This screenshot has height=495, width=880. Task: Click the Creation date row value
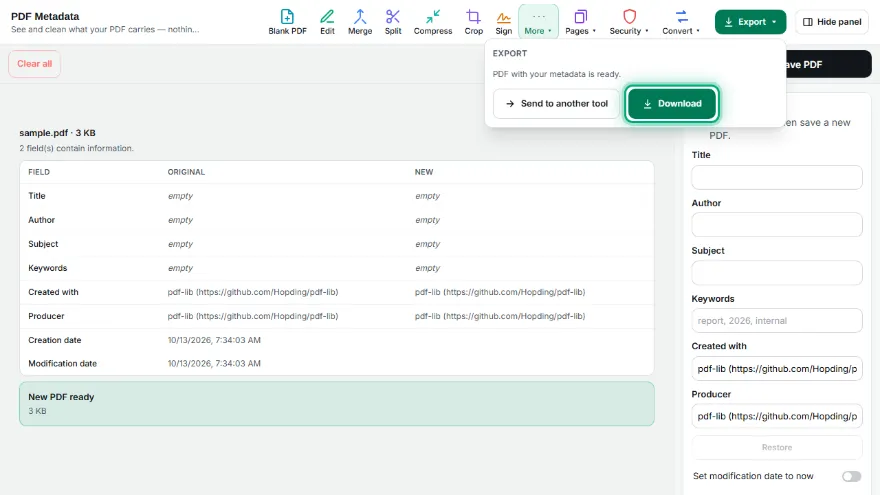[x=214, y=340]
